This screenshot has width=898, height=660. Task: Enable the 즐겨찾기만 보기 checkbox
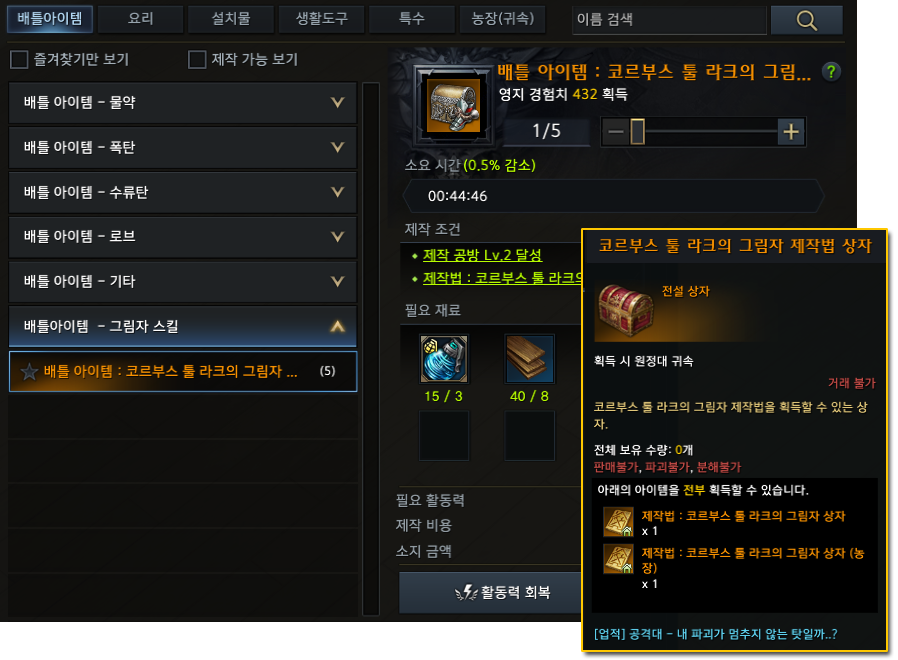tap(19, 59)
